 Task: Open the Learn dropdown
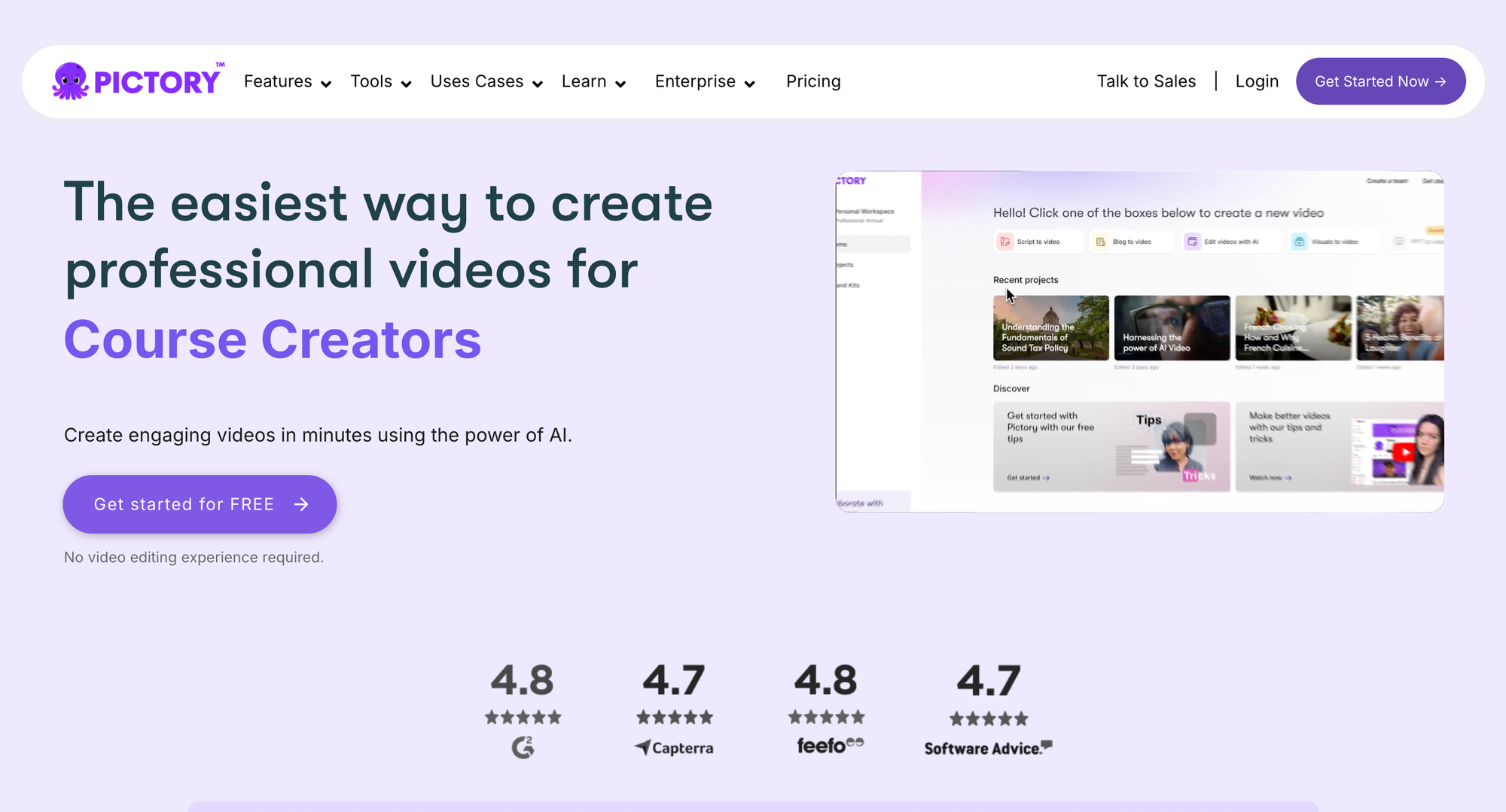tap(594, 81)
